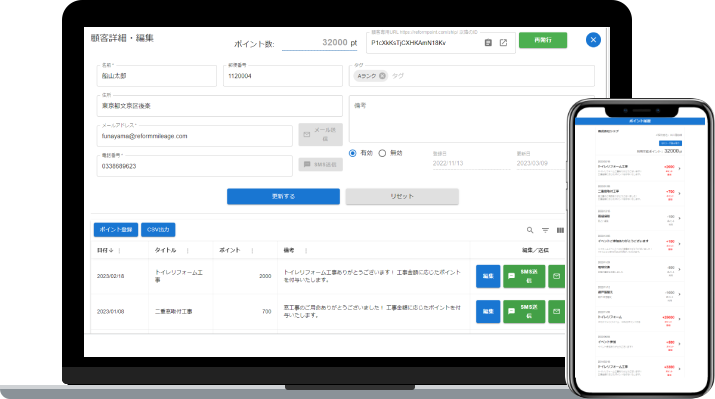Click the small blue button on phone screen
The height and width of the screenshot is (399, 715).
[x=671, y=143]
